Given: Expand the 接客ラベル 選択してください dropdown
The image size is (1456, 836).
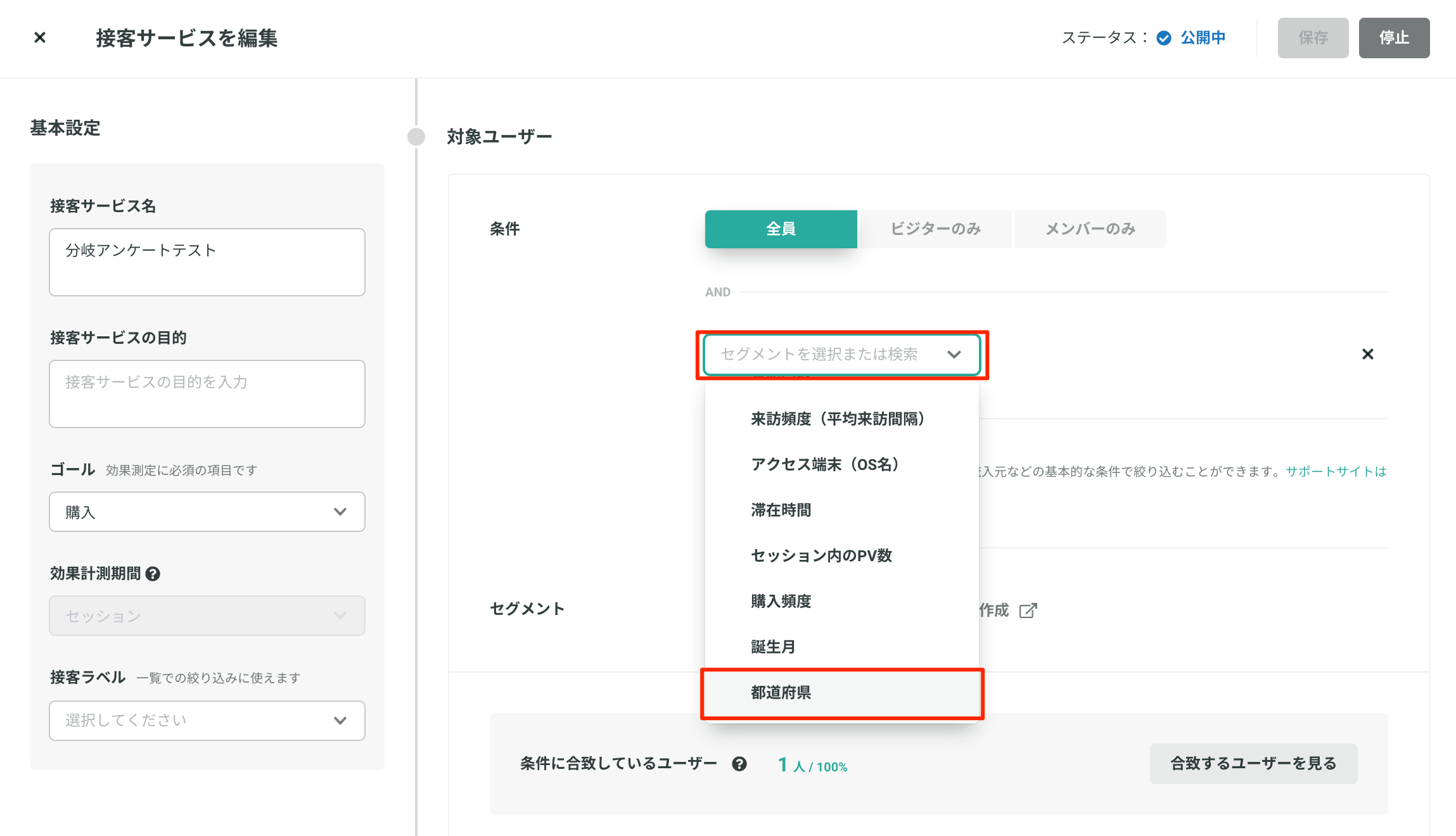Looking at the screenshot, I should click(x=207, y=721).
